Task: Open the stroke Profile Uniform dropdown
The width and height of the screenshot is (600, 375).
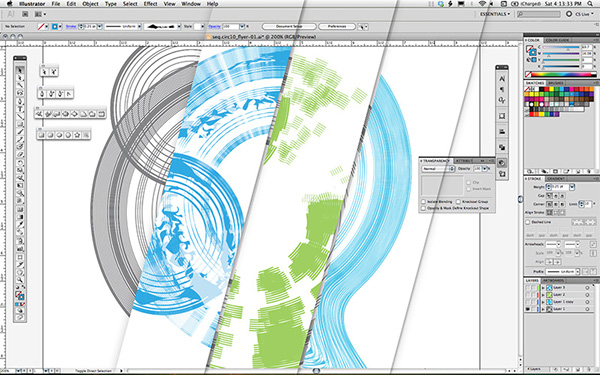Action: click(563, 271)
